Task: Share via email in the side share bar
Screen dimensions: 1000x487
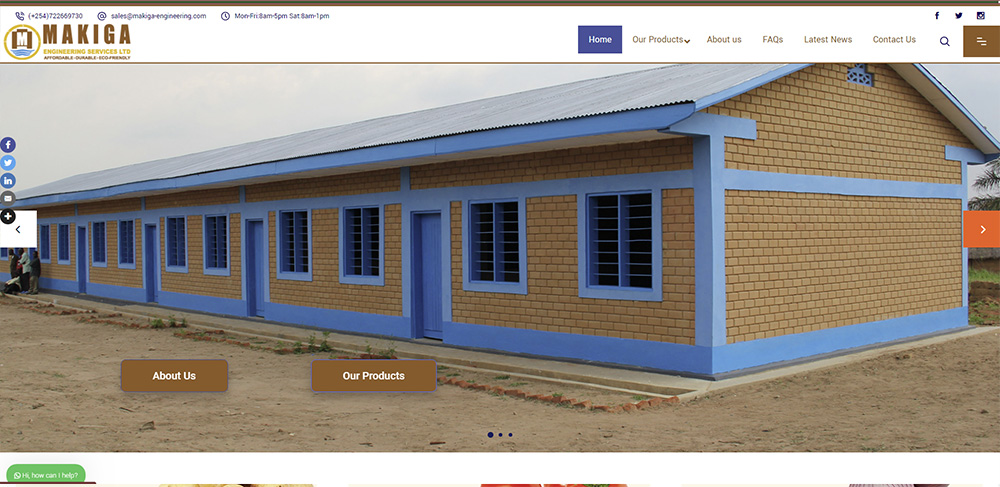Action: tap(8, 198)
